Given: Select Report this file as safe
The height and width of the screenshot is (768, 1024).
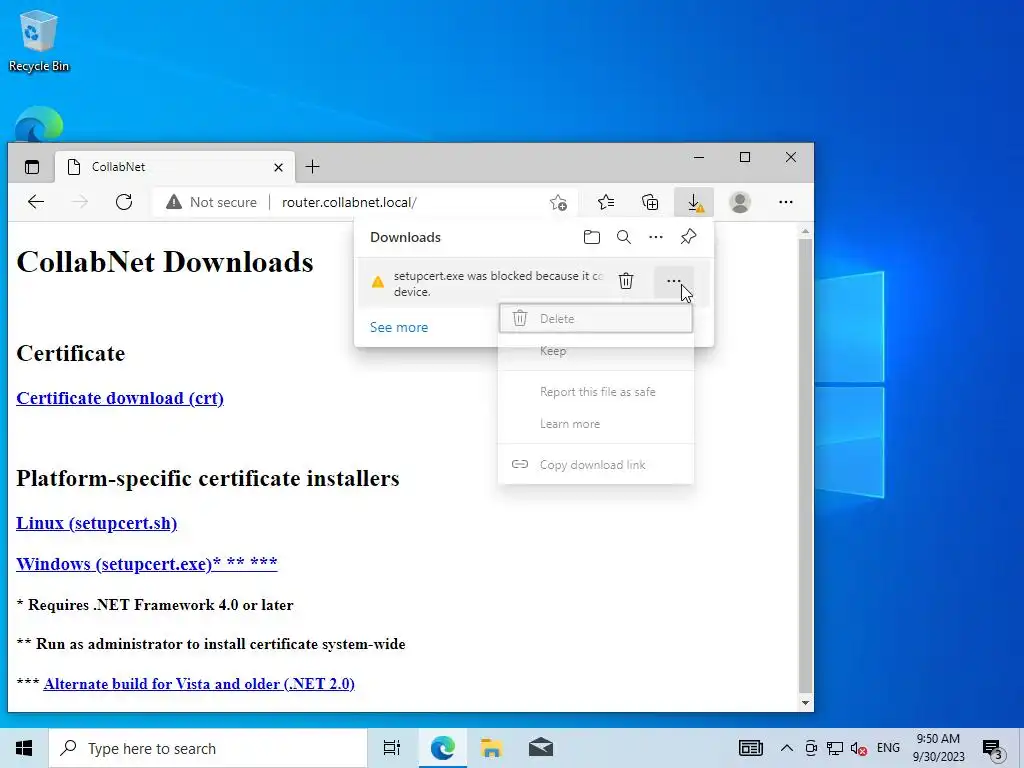Looking at the screenshot, I should (596, 392).
